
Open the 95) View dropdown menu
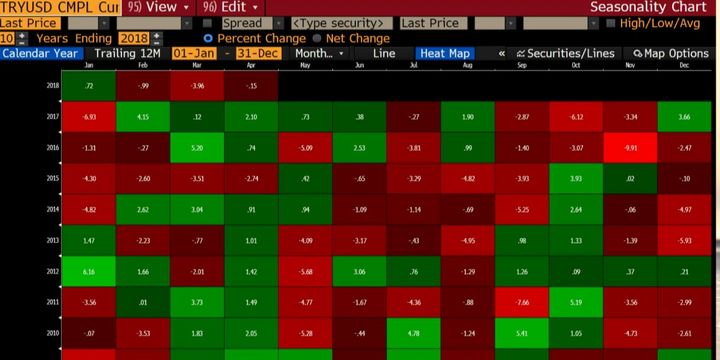pos(158,7)
